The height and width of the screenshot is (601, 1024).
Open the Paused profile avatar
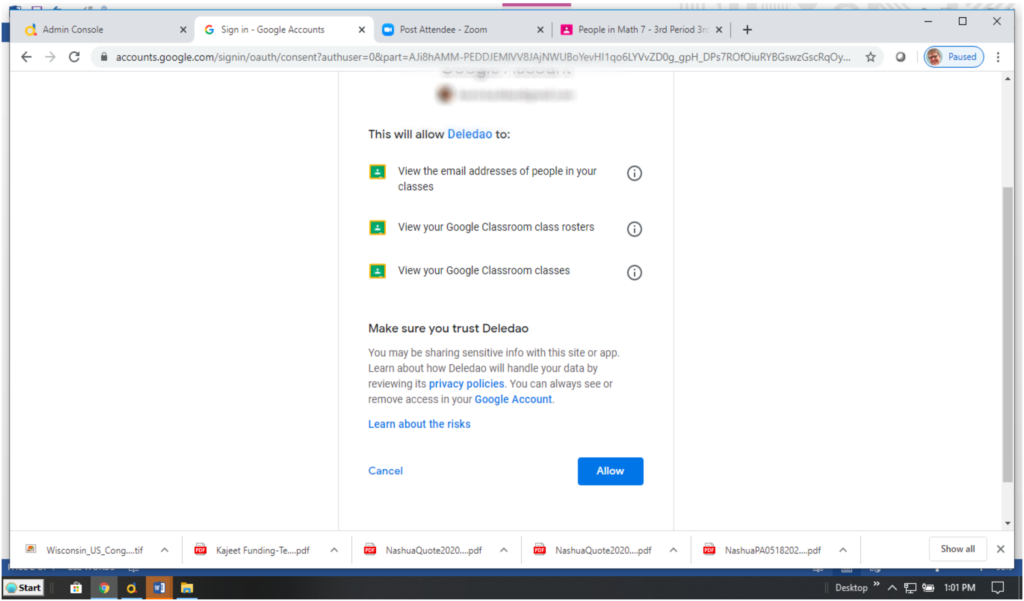953,57
